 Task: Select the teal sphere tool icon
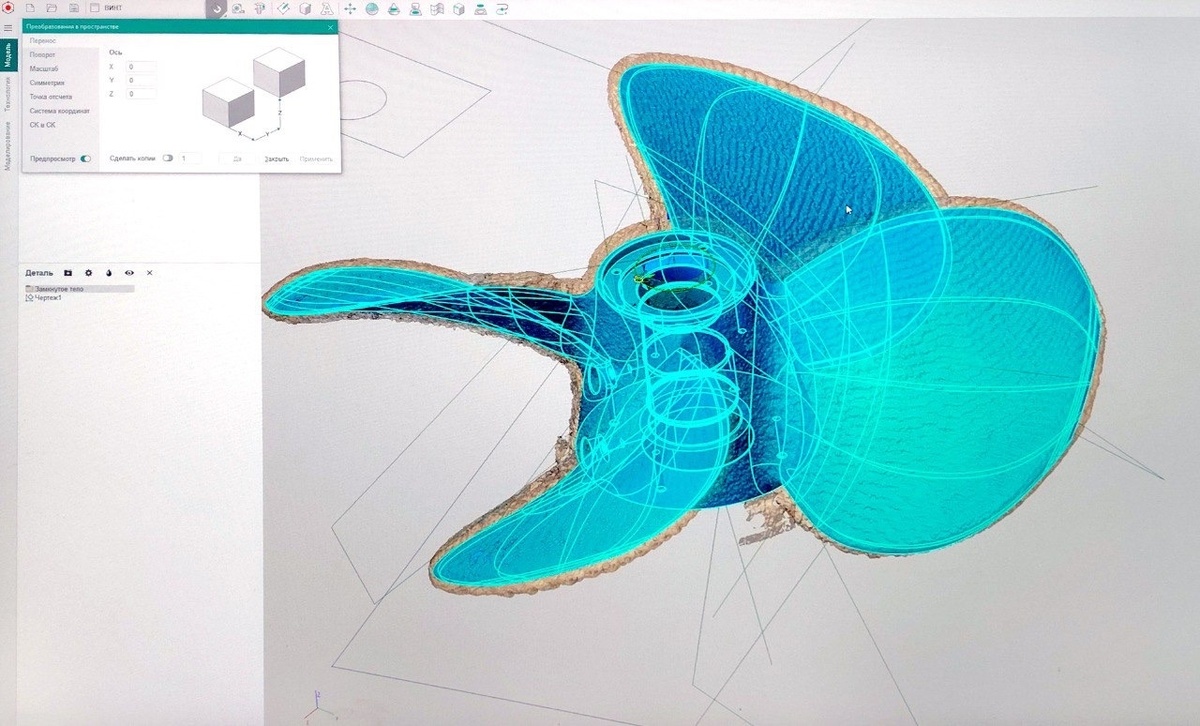[x=371, y=9]
